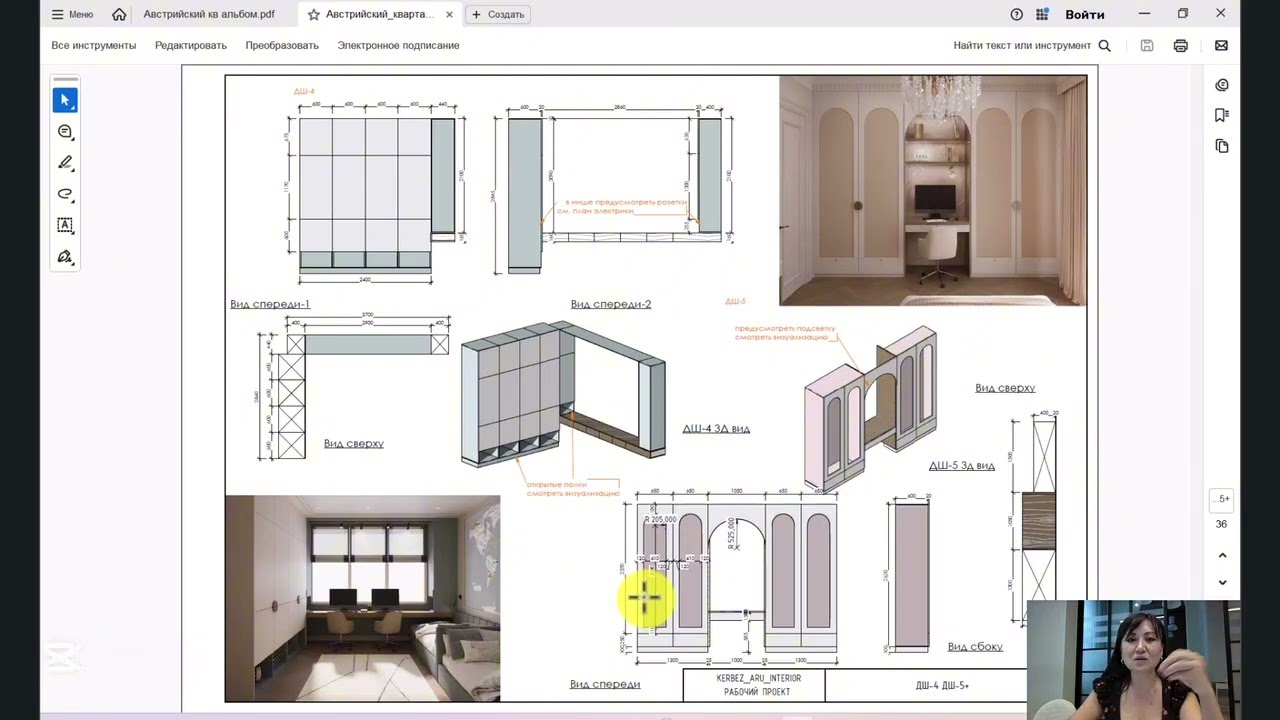Go to the Home screen icon
The image size is (1280, 720).
pos(119,14)
